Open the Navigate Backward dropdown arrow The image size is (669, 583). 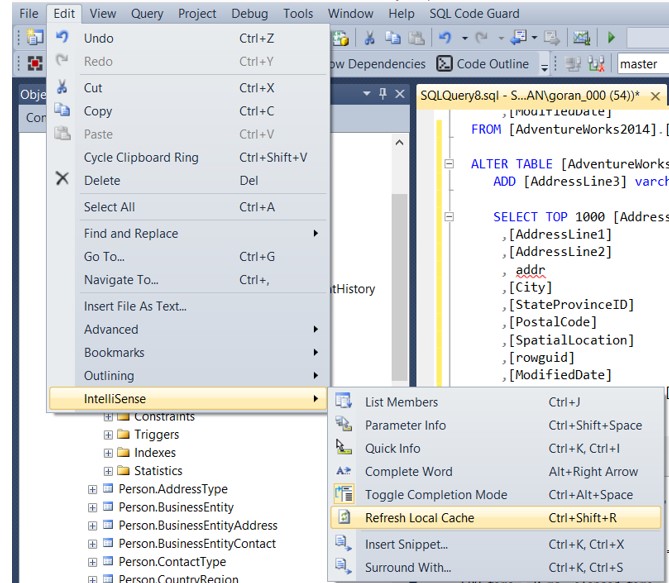[x=534, y=38]
